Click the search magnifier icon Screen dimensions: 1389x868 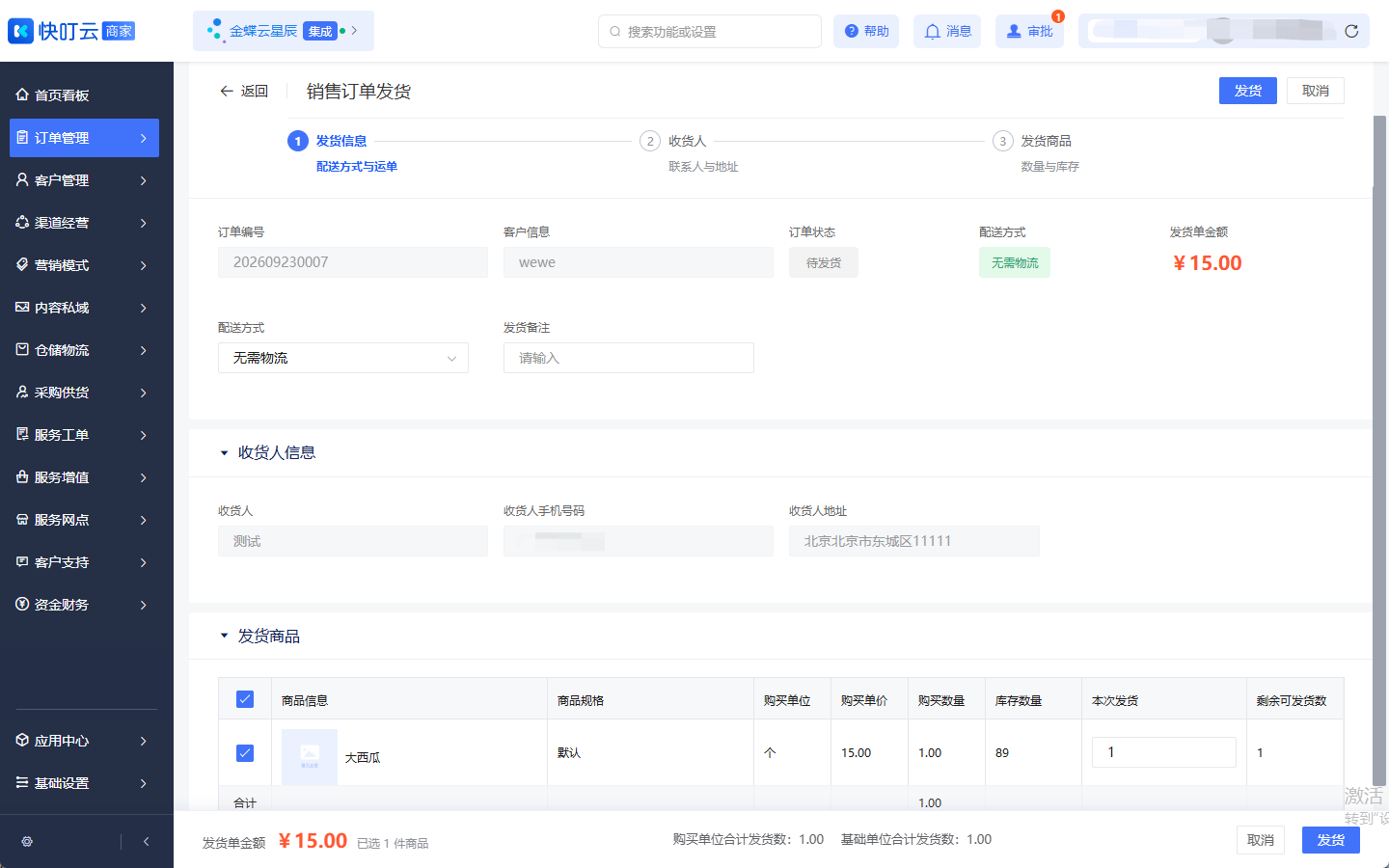tap(614, 31)
